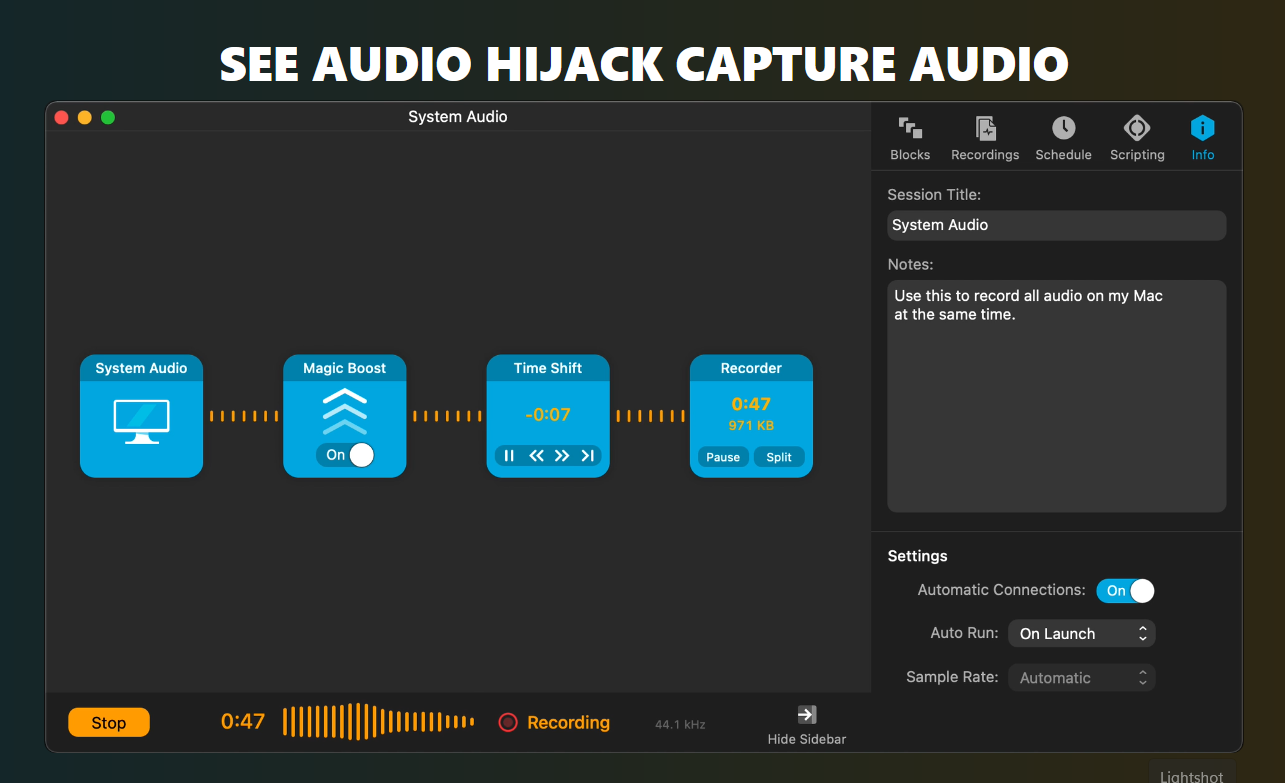Open the Scripting sidebar tab

[x=1137, y=138]
